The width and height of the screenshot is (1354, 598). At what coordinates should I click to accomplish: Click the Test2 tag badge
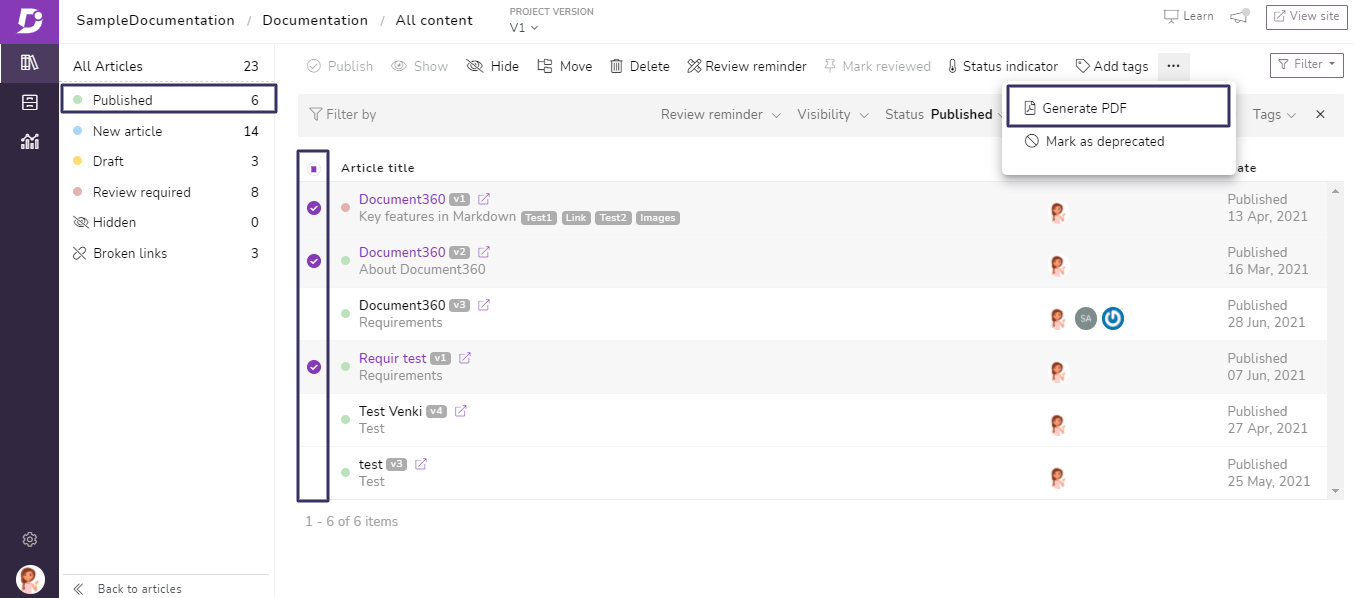tap(612, 217)
